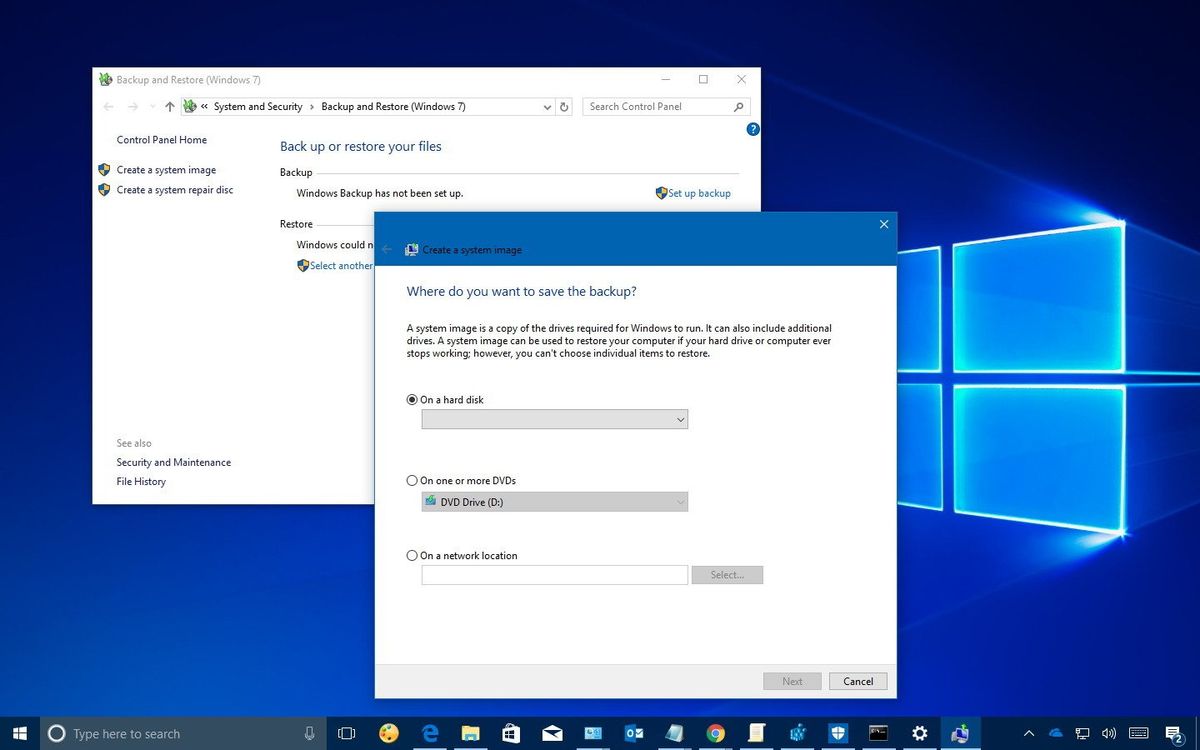Click System and Security in the breadcrumb
Image resolution: width=1200 pixels, height=750 pixels.
click(258, 106)
